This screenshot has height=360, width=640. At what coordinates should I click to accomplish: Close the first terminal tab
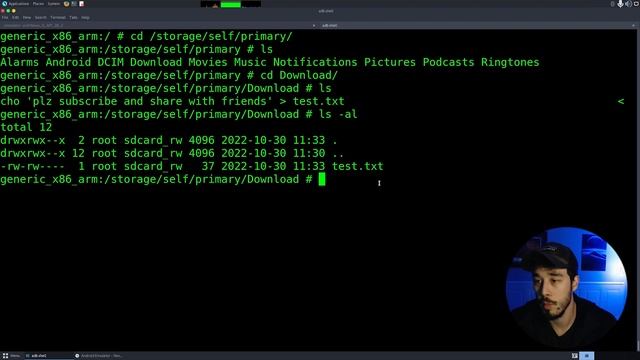(x=314, y=25)
